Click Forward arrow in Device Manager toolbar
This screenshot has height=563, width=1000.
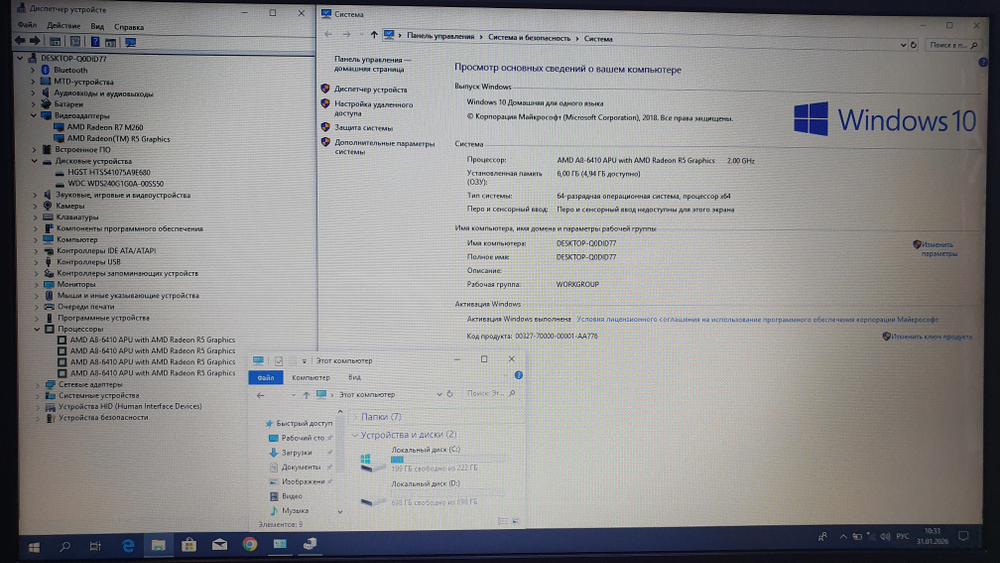coord(35,41)
